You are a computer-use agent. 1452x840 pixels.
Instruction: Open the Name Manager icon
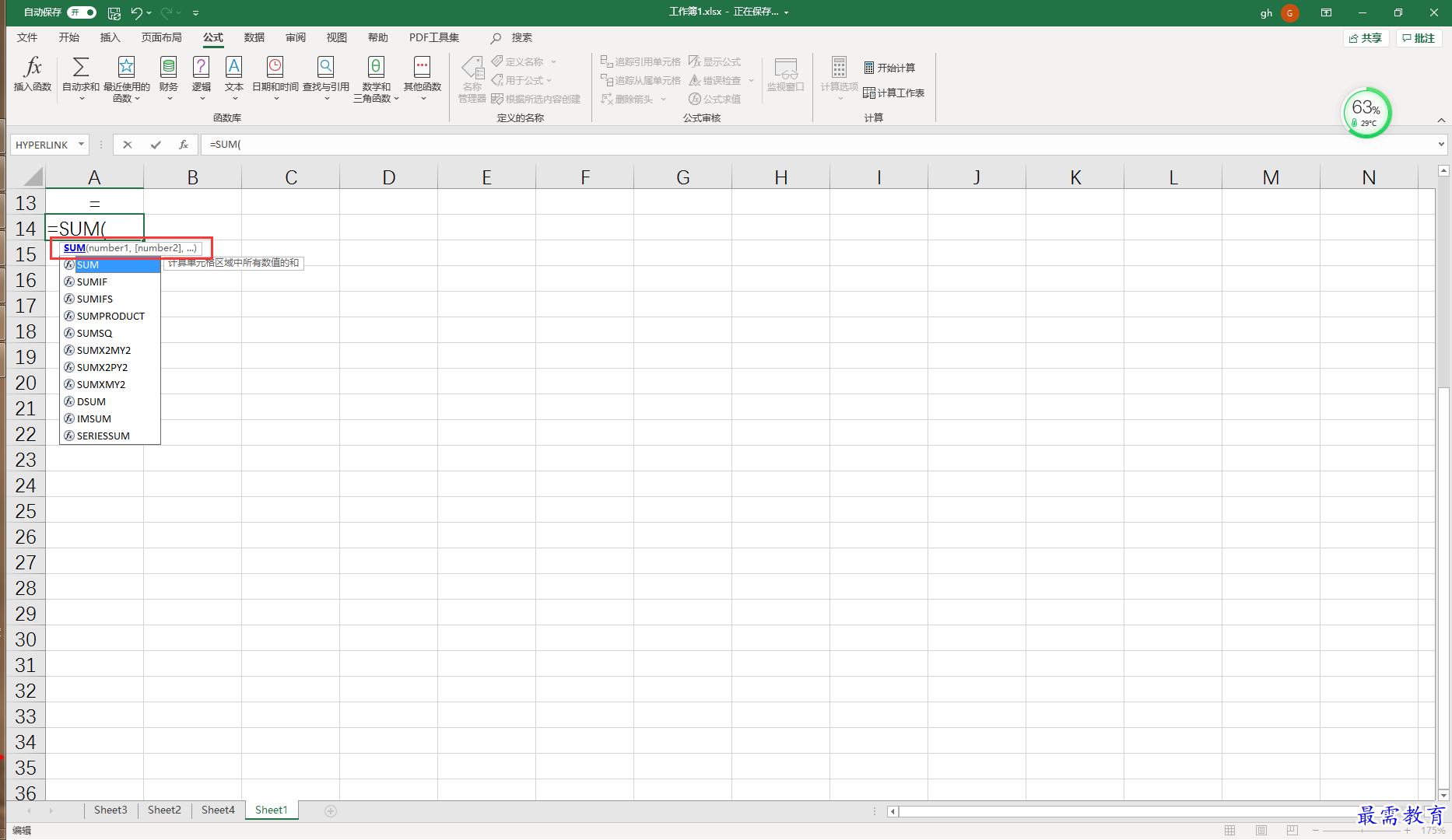[x=472, y=68]
